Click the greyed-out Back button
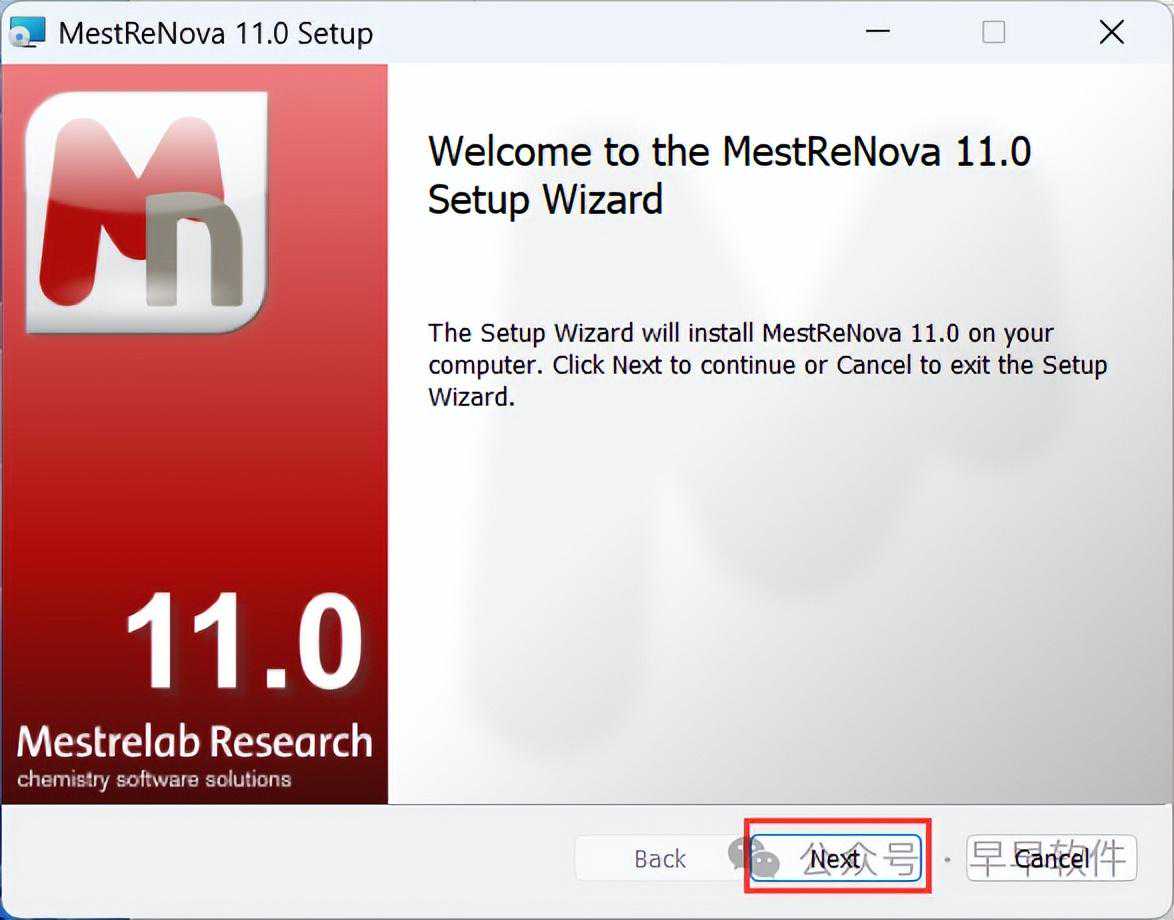The image size is (1174, 920). pyautogui.click(x=659, y=858)
